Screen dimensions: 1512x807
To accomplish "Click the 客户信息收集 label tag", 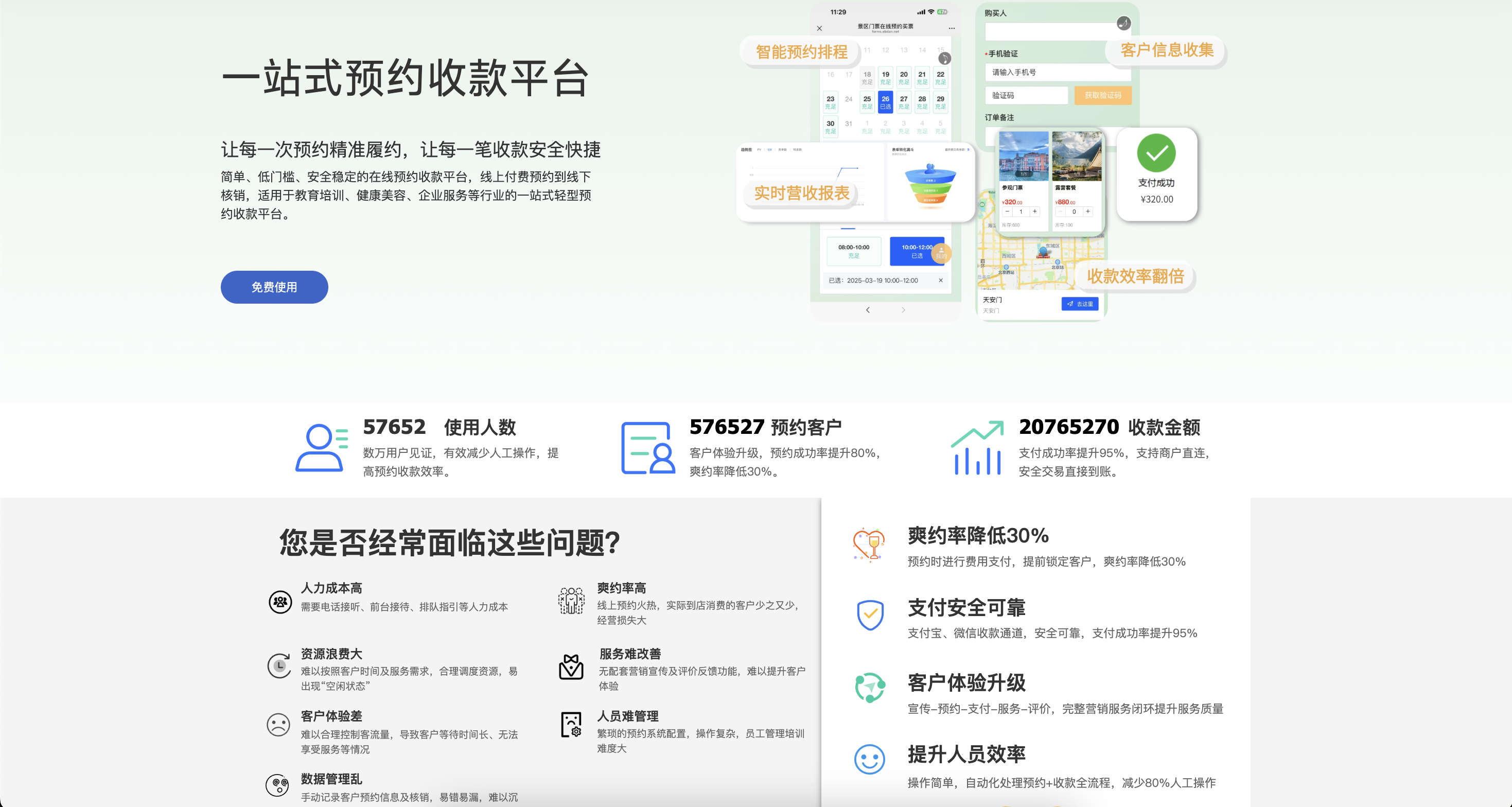I will 1166,50.
